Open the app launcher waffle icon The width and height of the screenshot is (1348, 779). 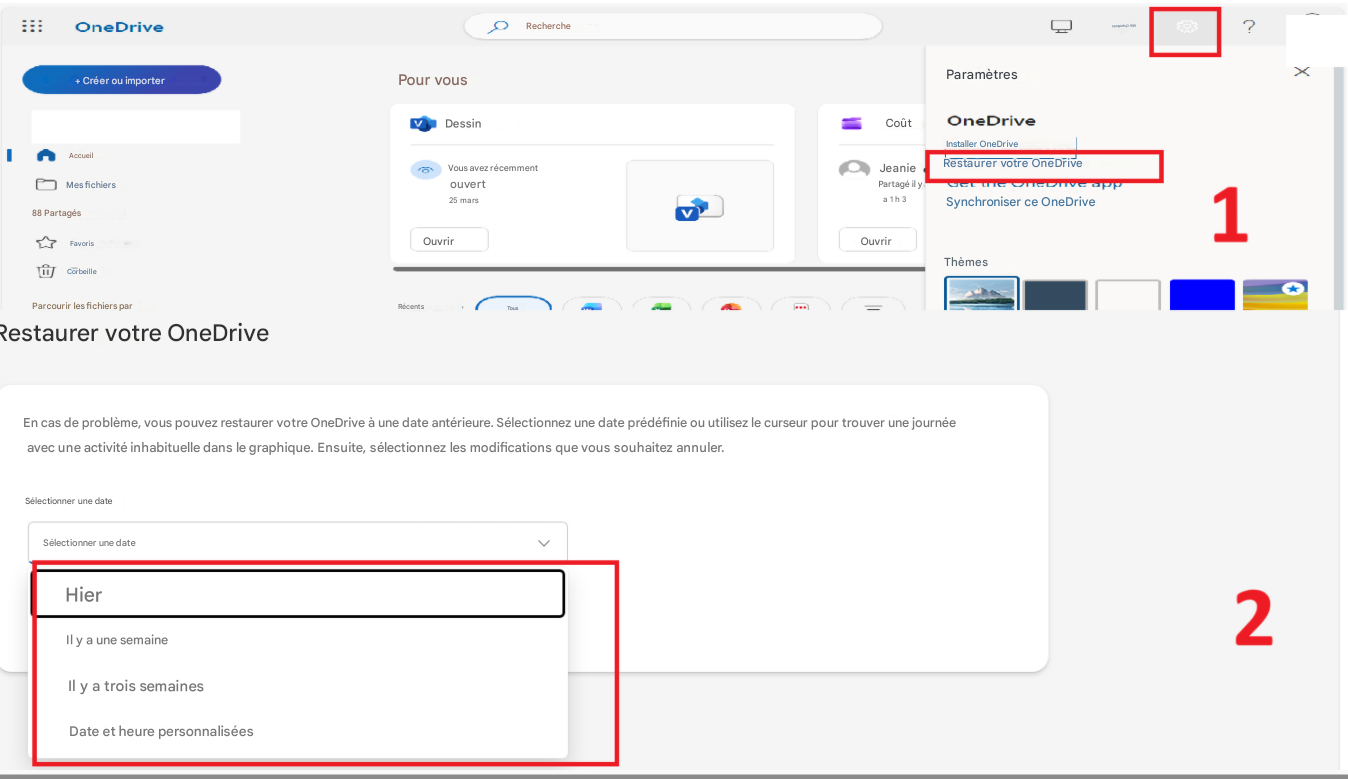point(32,27)
